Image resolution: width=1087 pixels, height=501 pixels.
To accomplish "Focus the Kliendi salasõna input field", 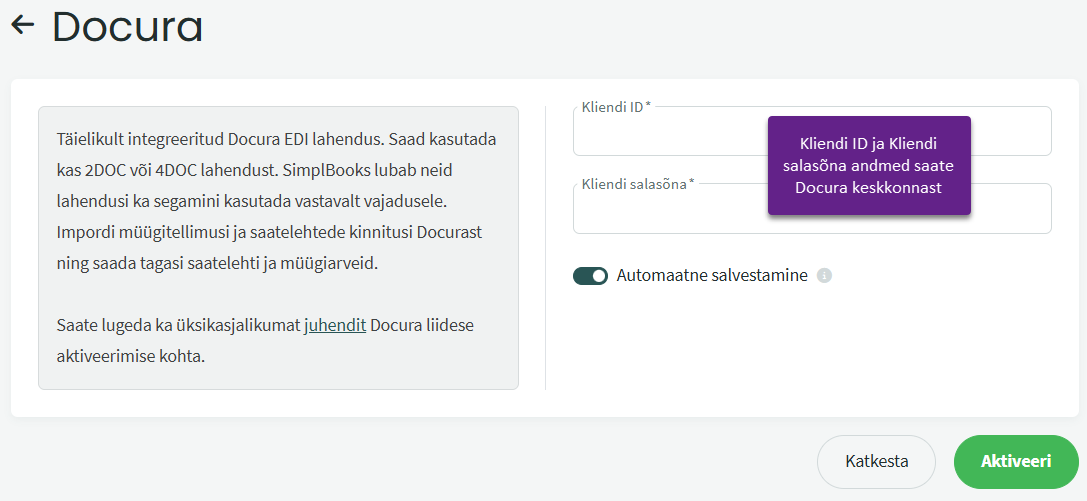I will point(668,213).
